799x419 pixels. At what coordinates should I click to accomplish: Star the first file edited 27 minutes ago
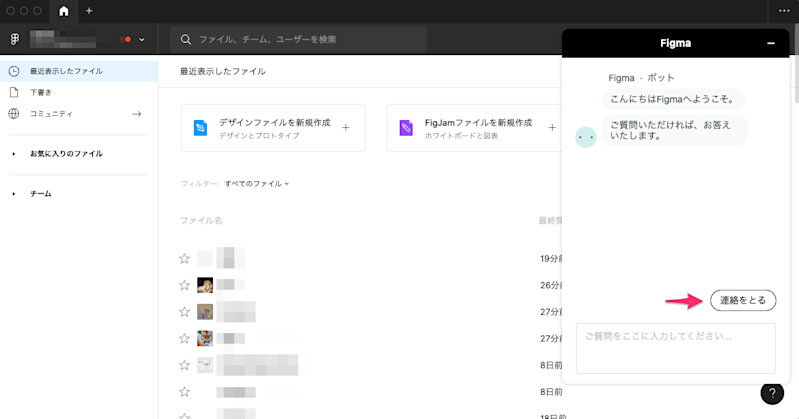(x=184, y=311)
